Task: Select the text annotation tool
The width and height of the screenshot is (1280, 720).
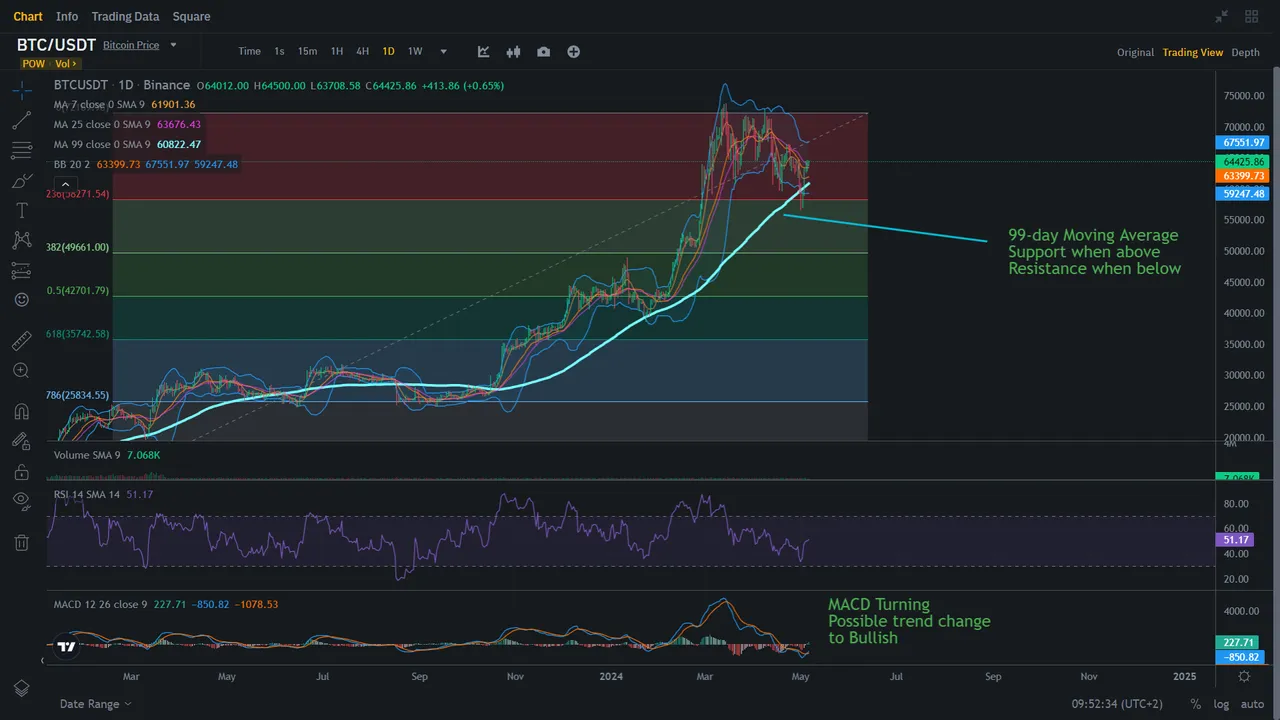Action: pyautogui.click(x=21, y=211)
